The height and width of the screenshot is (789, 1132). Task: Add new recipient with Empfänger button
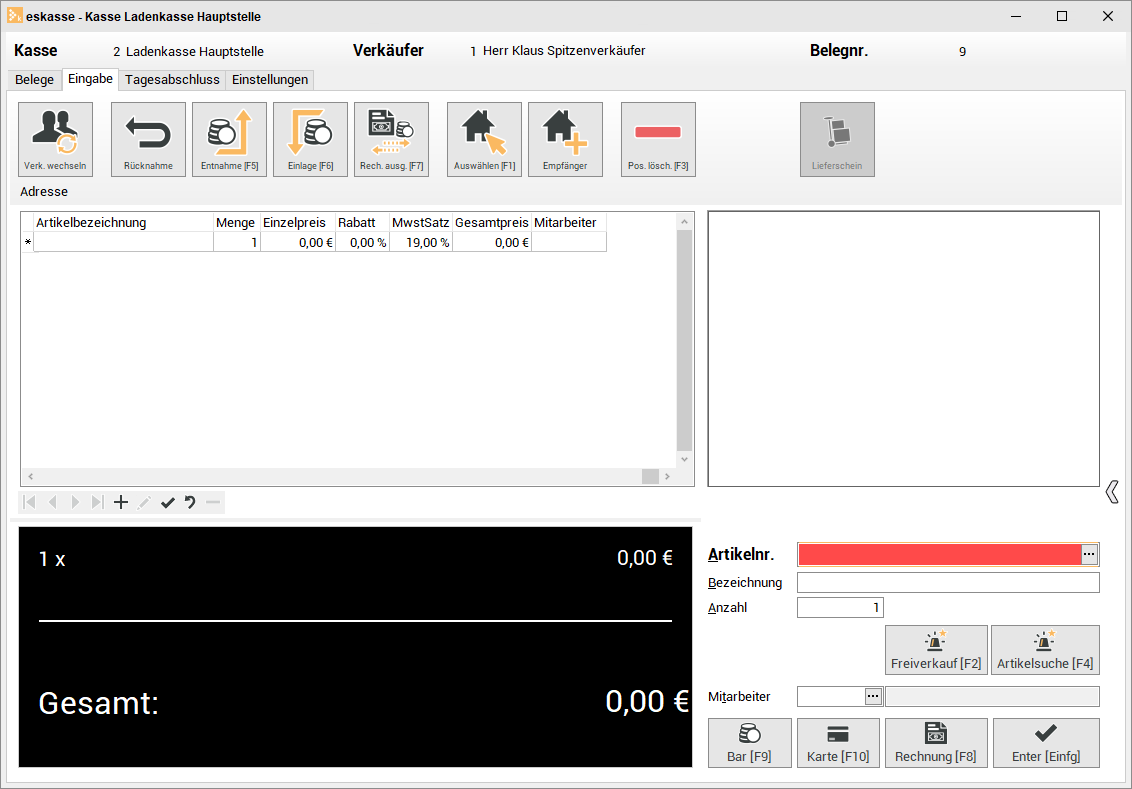pyautogui.click(x=565, y=139)
